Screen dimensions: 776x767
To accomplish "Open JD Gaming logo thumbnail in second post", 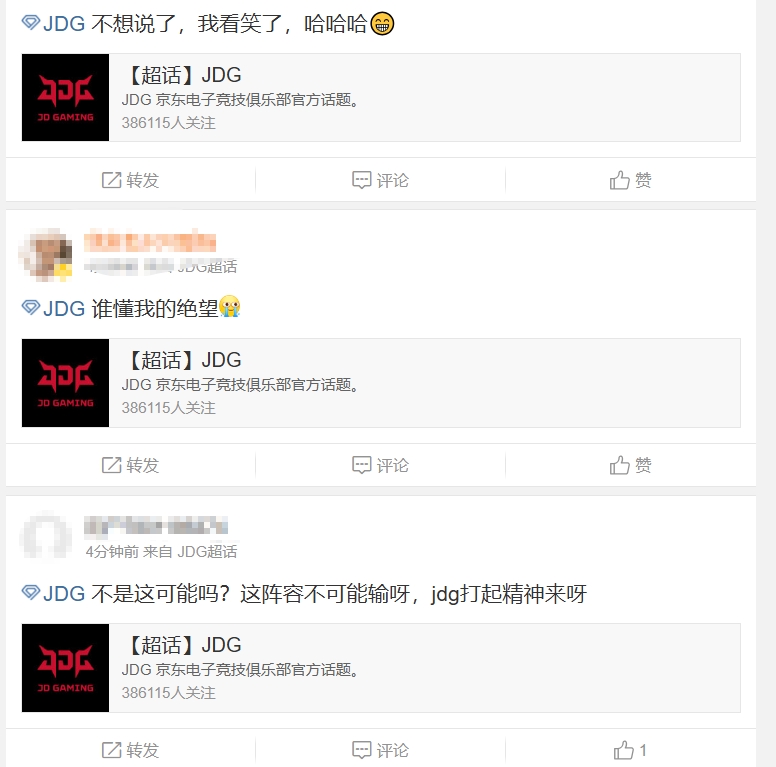I will pos(65,383).
